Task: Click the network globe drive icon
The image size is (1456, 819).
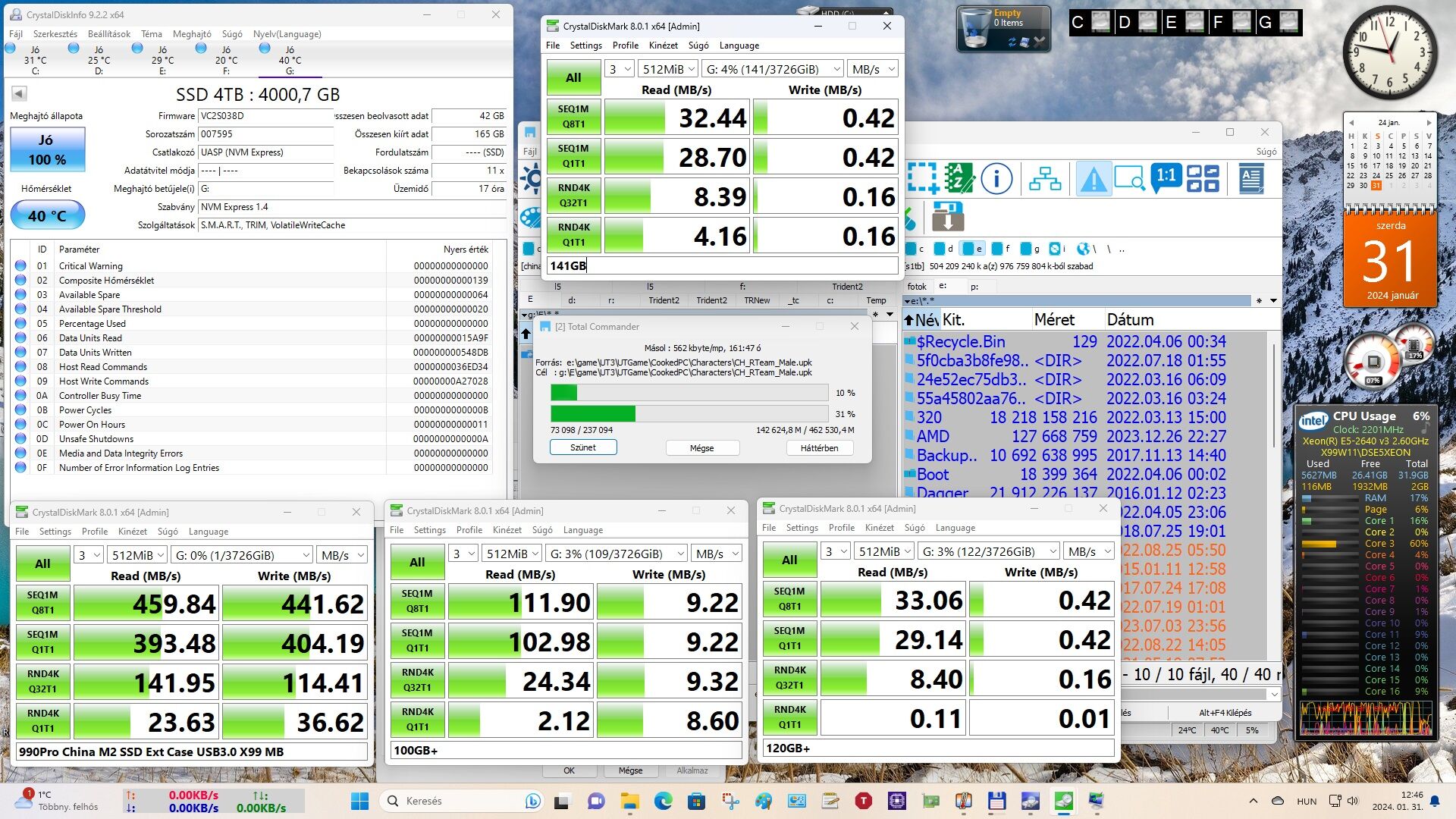Action: click(1083, 249)
